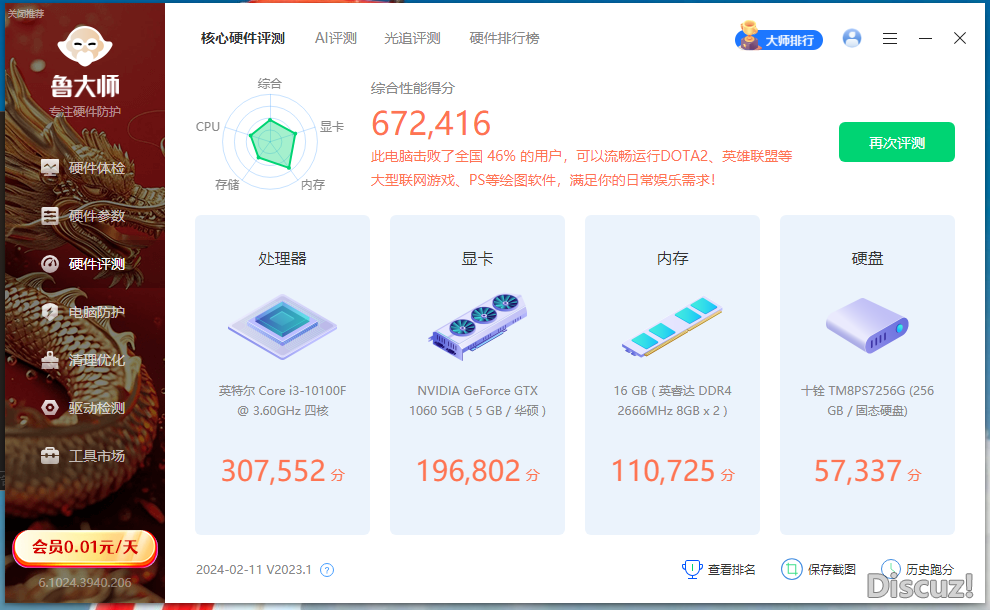Open 硬件参数 from the sidebar
This screenshot has width=990, height=610.
point(83,216)
